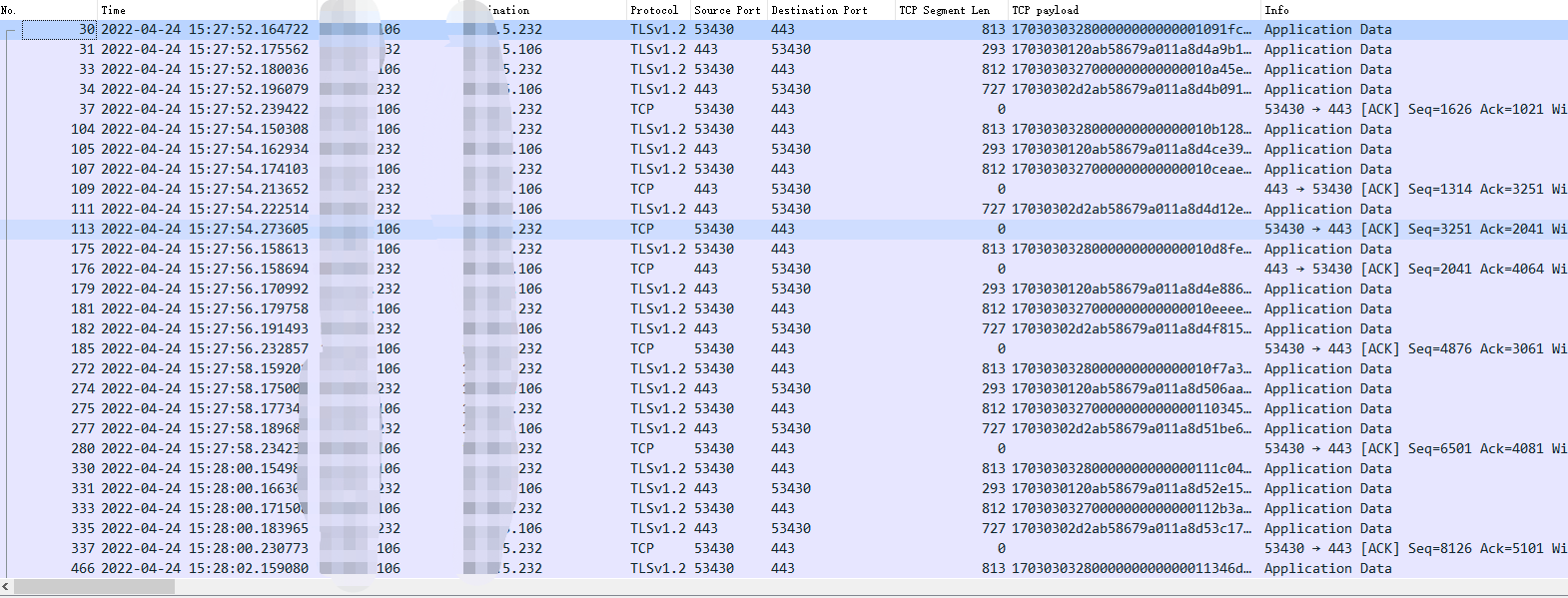Click the Source Port column header

pyautogui.click(x=727, y=10)
